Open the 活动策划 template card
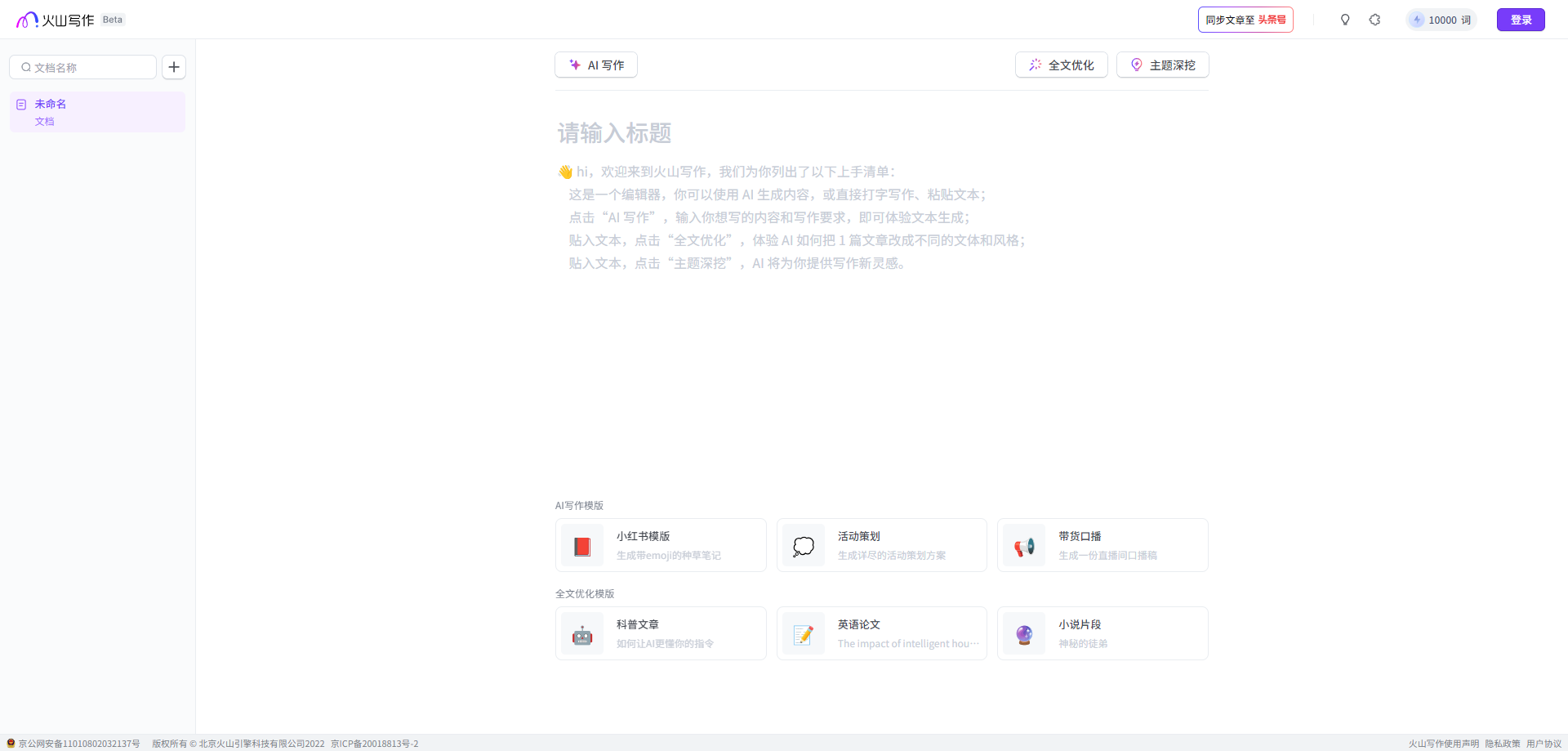The width and height of the screenshot is (1568, 751). click(881, 545)
